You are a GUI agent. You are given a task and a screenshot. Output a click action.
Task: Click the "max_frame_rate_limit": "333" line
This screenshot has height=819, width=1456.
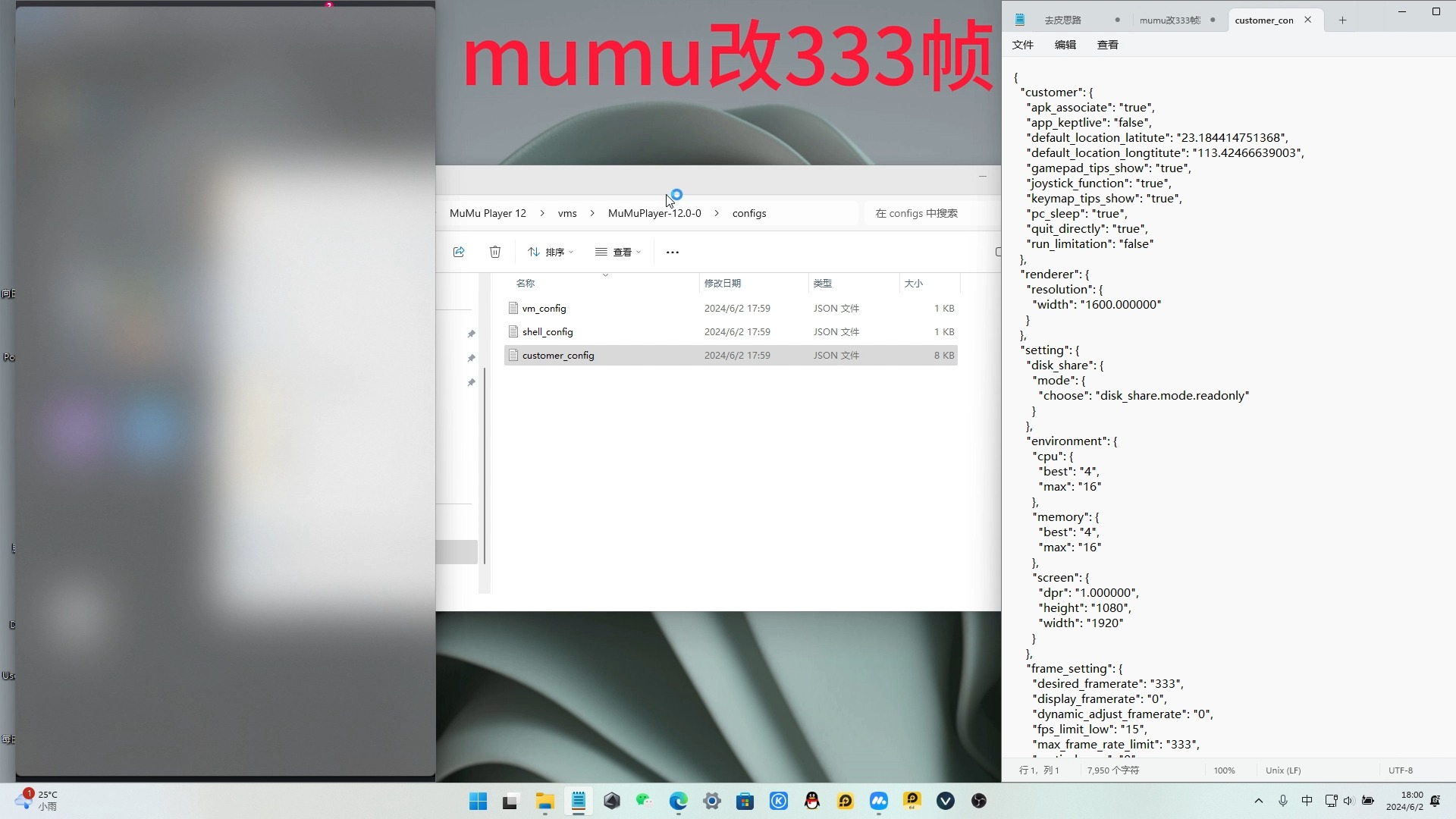click(x=1116, y=745)
